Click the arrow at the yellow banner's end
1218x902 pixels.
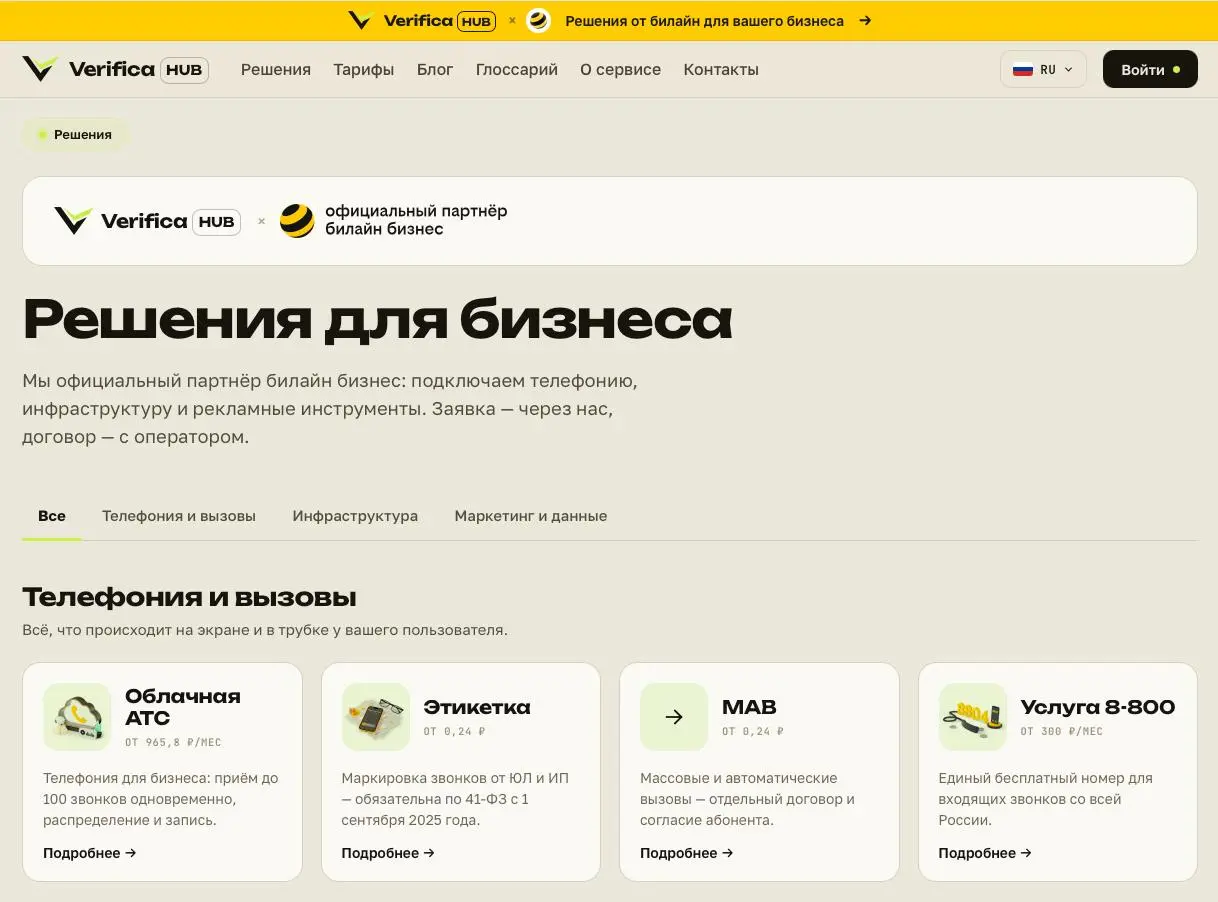pyautogui.click(x=865, y=20)
